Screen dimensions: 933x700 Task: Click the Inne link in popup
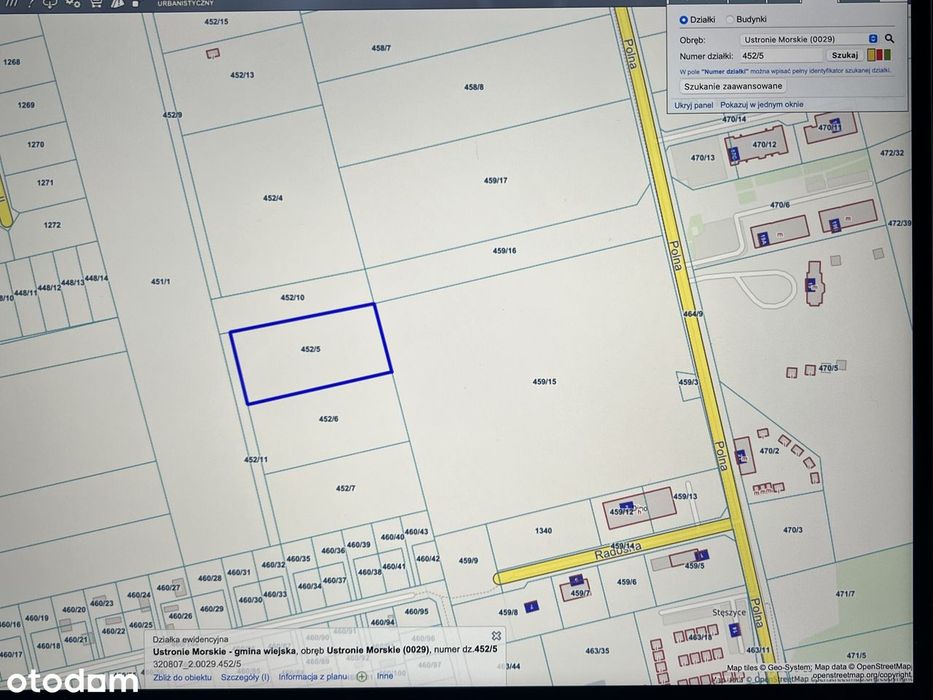pos(384,676)
